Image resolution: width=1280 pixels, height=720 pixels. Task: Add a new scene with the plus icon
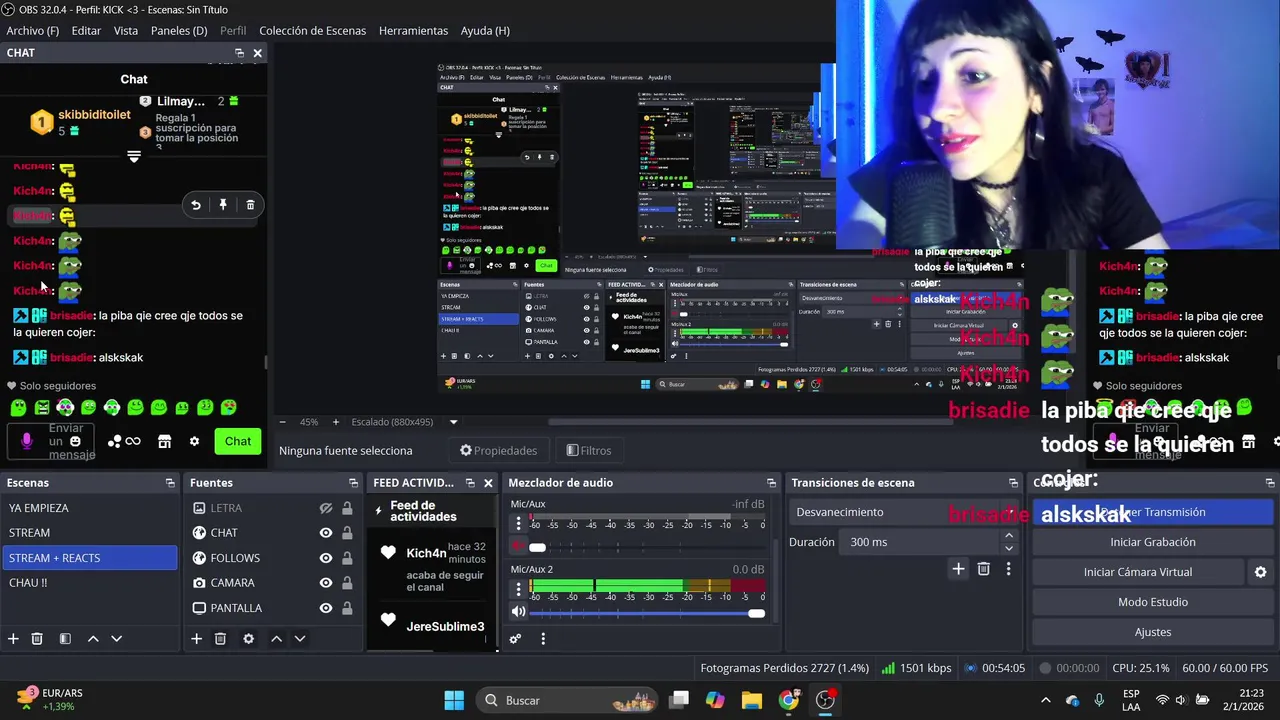coord(13,639)
